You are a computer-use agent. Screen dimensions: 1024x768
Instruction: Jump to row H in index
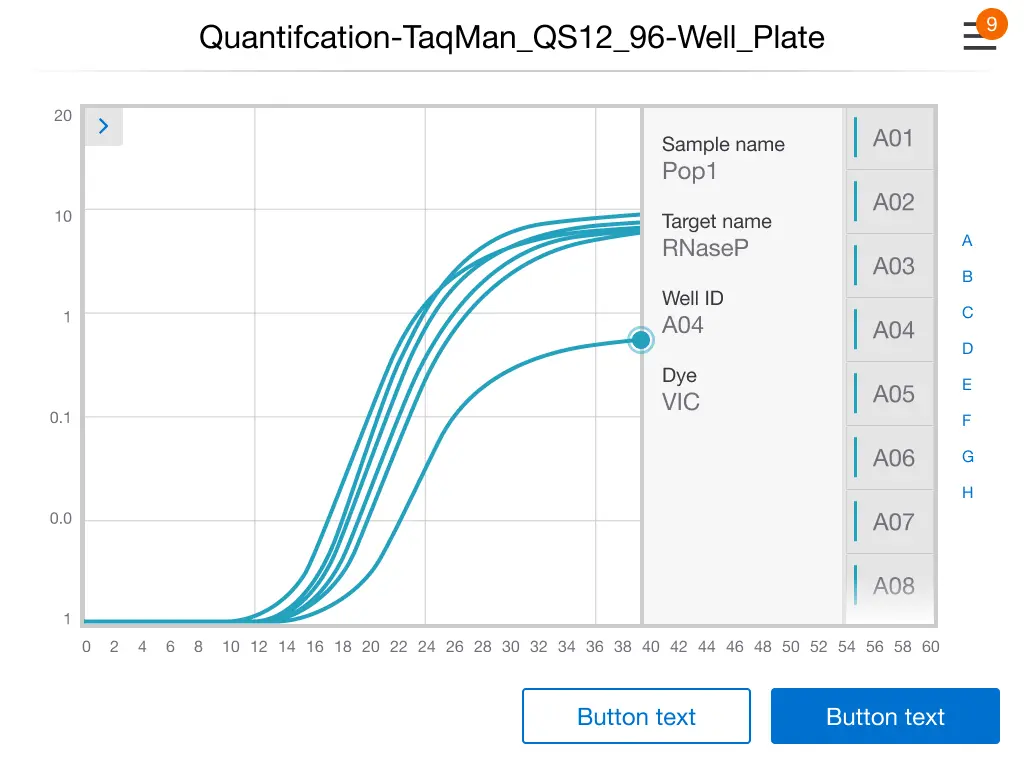(x=967, y=493)
